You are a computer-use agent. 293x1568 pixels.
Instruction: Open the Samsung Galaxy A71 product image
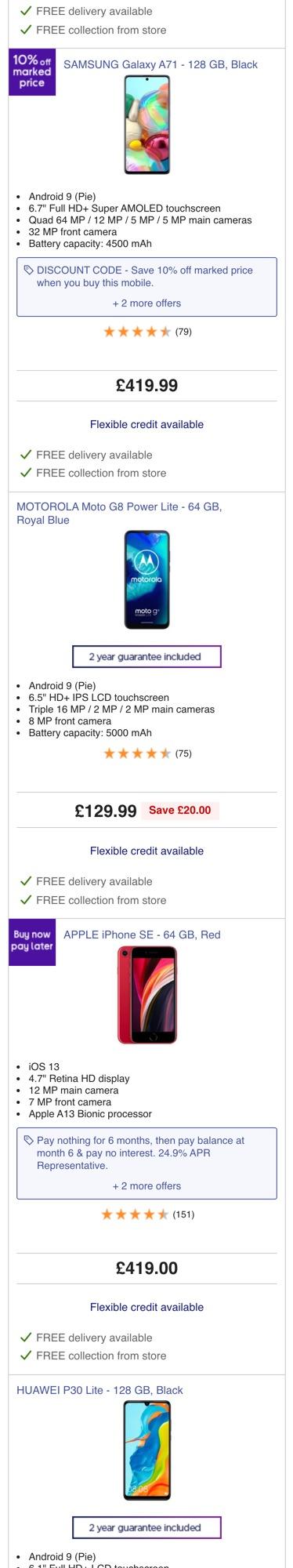coord(146,125)
